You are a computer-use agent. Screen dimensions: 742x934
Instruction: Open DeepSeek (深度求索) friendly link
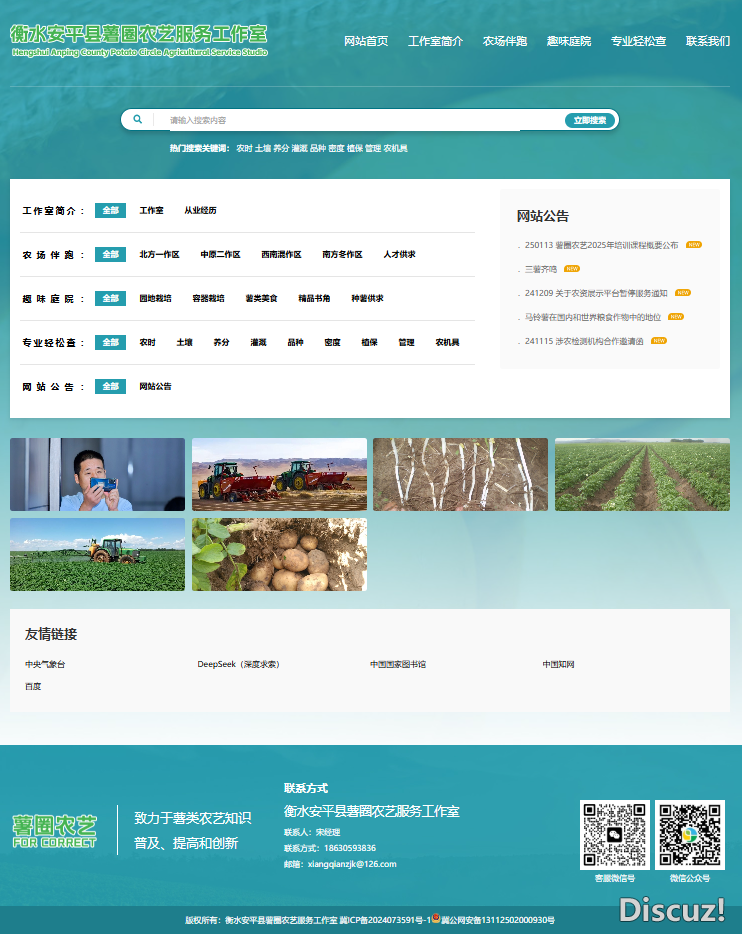click(238, 664)
